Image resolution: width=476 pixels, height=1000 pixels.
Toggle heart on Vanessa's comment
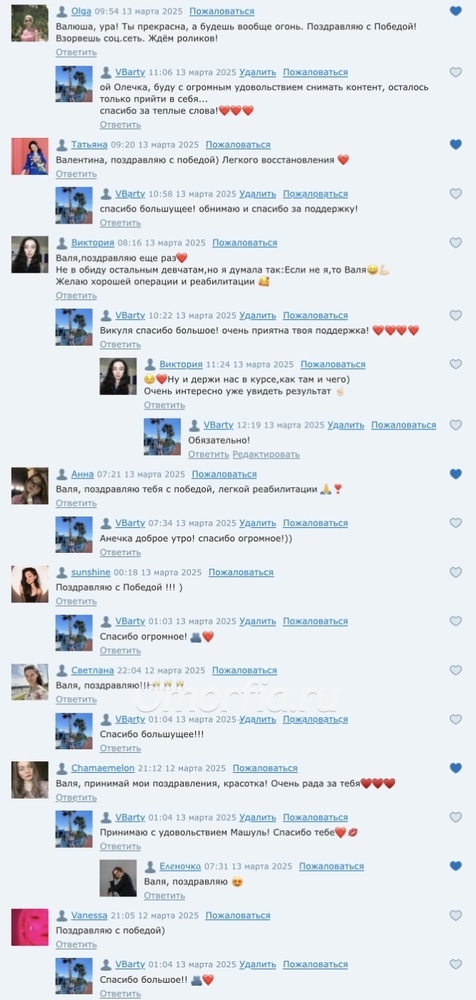pyautogui.click(x=456, y=915)
